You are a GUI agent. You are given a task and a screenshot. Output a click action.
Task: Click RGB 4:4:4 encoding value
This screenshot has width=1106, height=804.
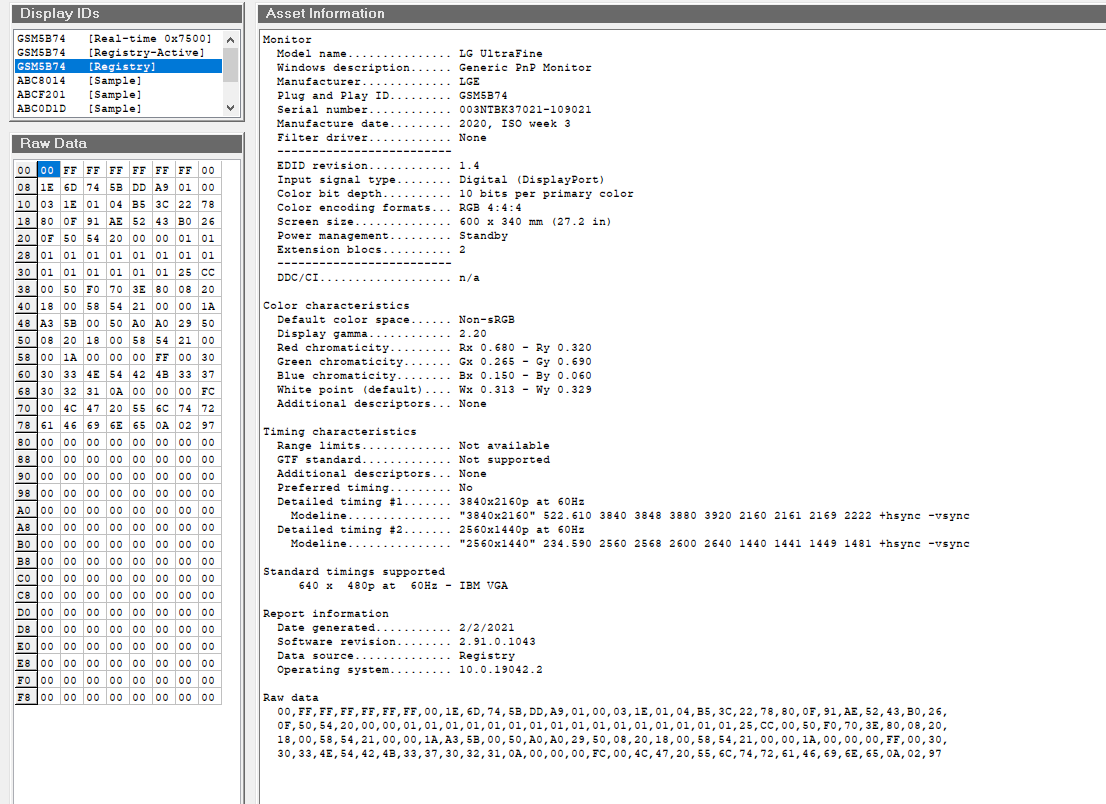tap(490, 208)
